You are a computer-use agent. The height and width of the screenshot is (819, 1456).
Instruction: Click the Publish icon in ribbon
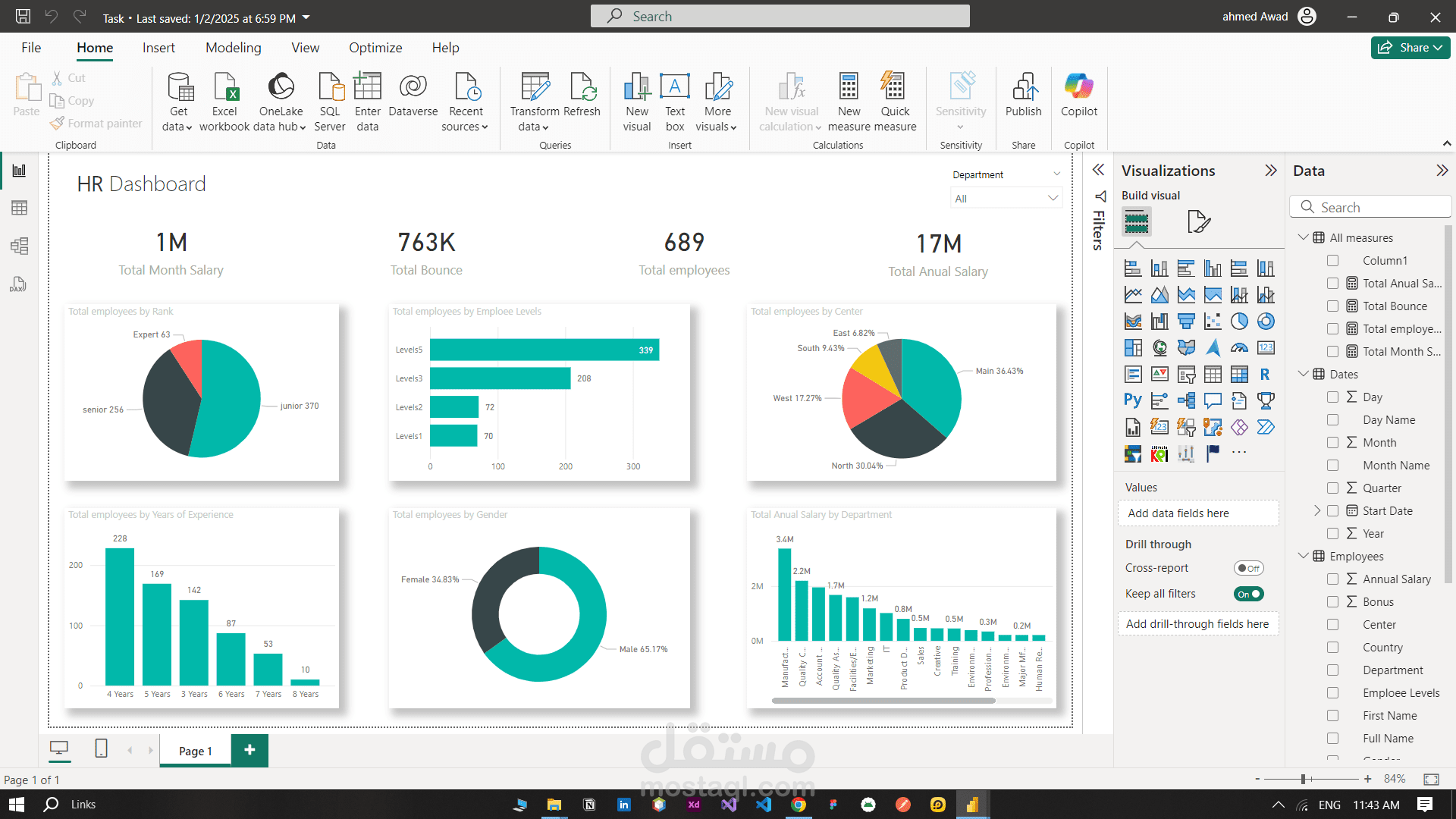pos(1023,88)
